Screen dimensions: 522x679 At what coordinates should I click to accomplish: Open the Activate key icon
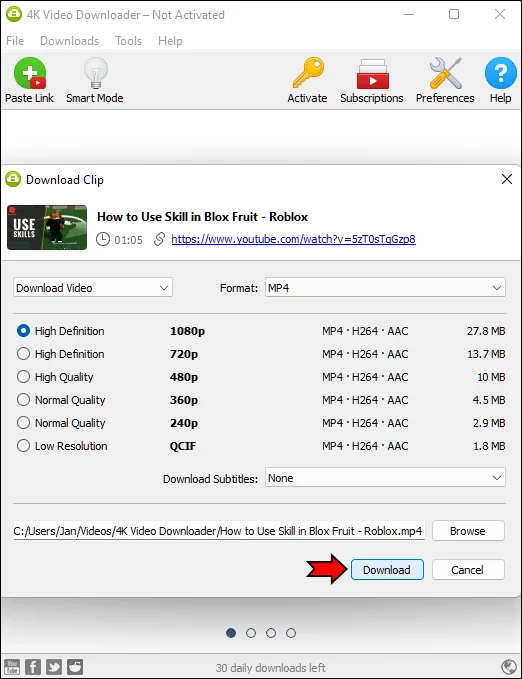point(308,73)
